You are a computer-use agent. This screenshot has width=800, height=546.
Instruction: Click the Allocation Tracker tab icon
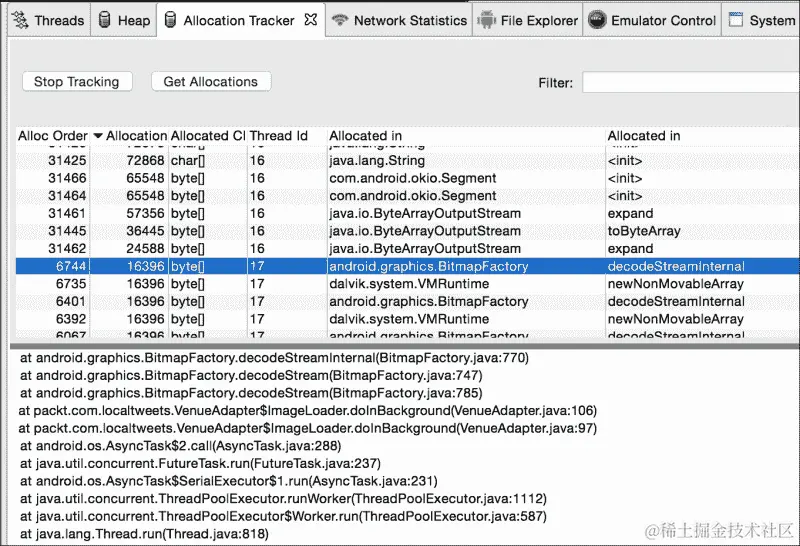(171, 20)
